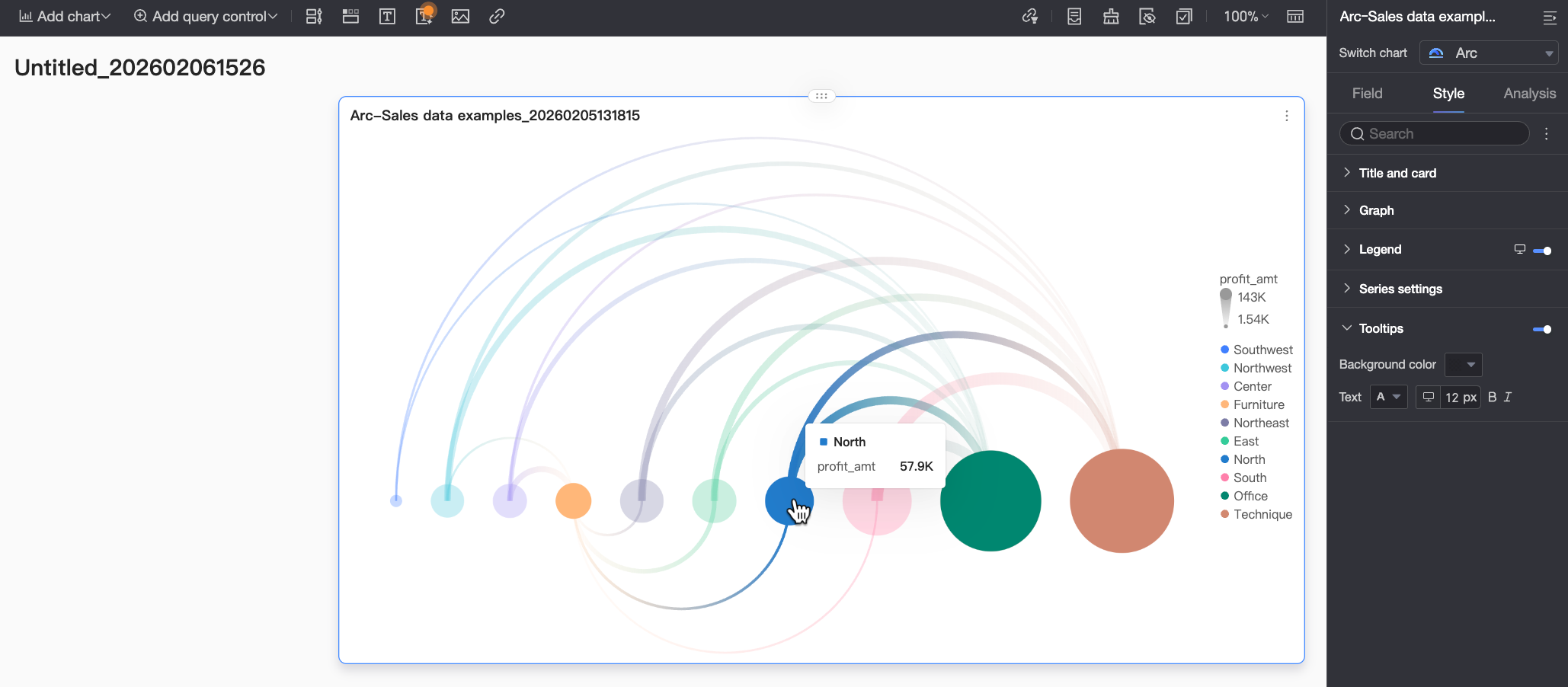Collapse the right panel via header icon
This screenshot has width=1568, height=687.
point(1549,17)
